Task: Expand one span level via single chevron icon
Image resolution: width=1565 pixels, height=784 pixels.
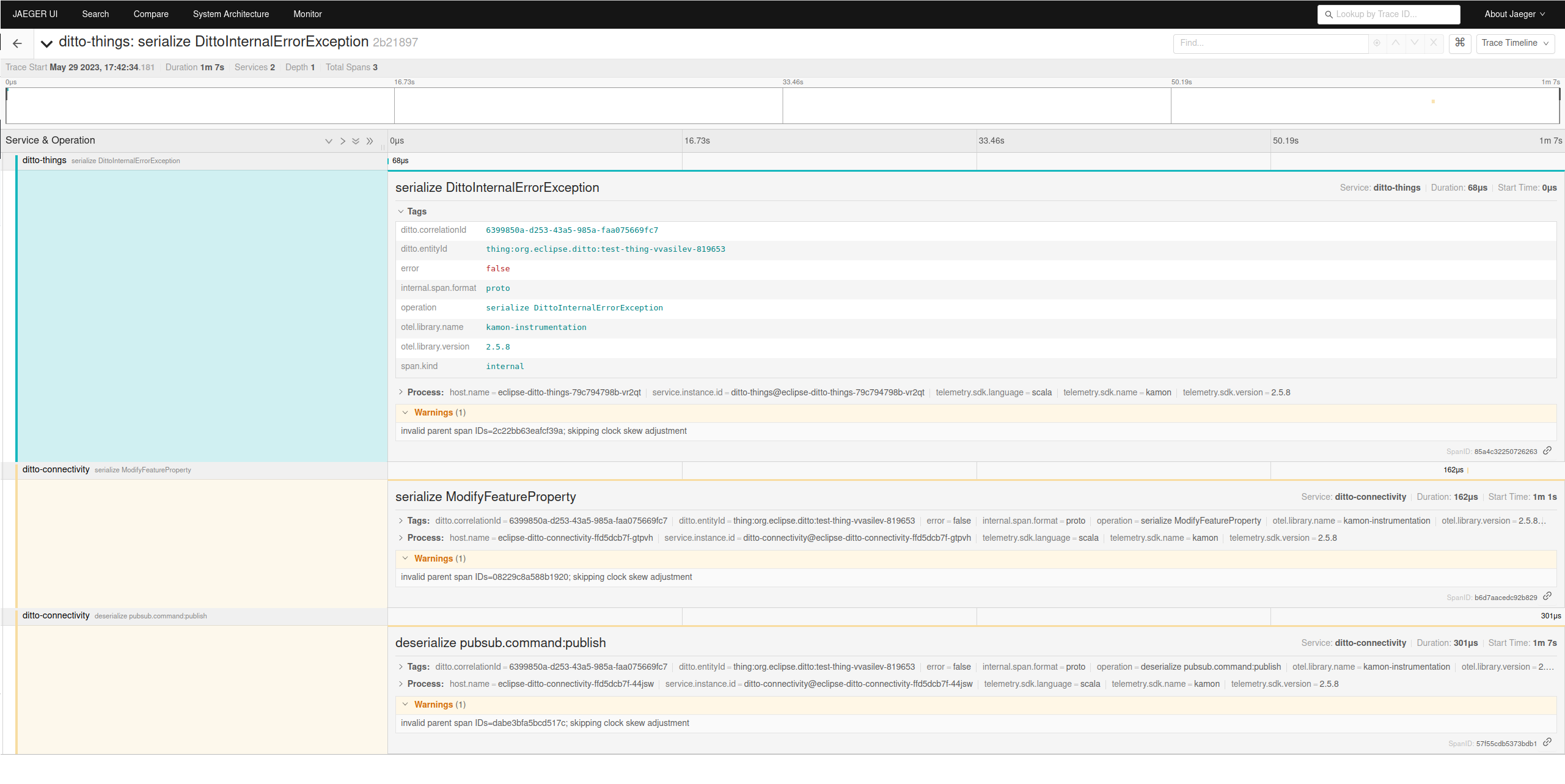Action: click(x=343, y=141)
